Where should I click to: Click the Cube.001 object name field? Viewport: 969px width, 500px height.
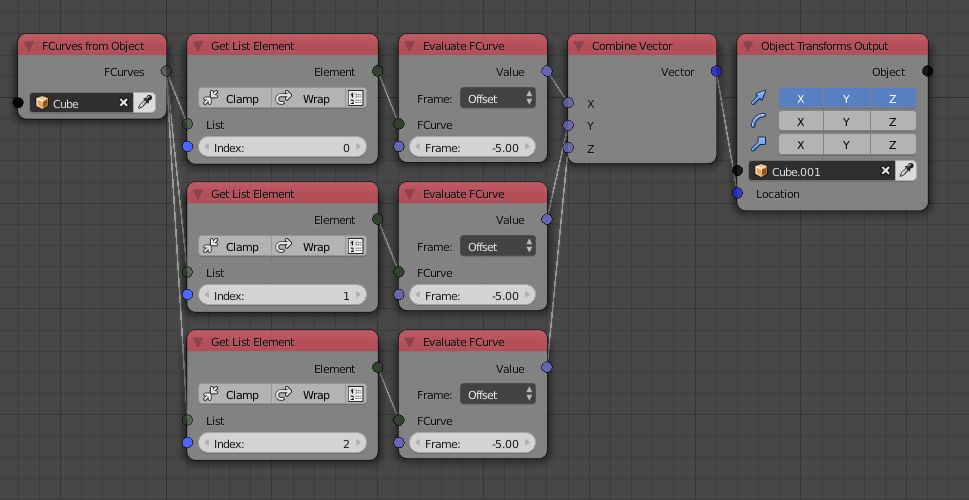(823, 171)
